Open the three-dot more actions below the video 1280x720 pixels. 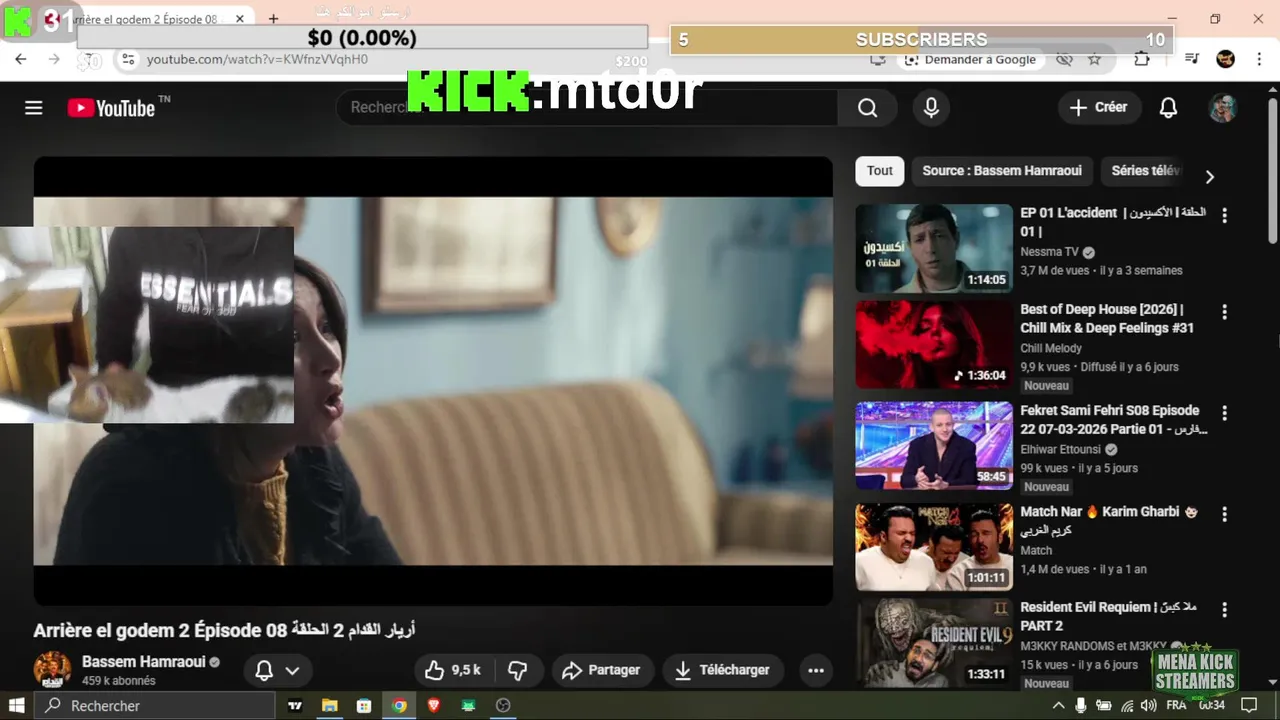[x=816, y=670]
